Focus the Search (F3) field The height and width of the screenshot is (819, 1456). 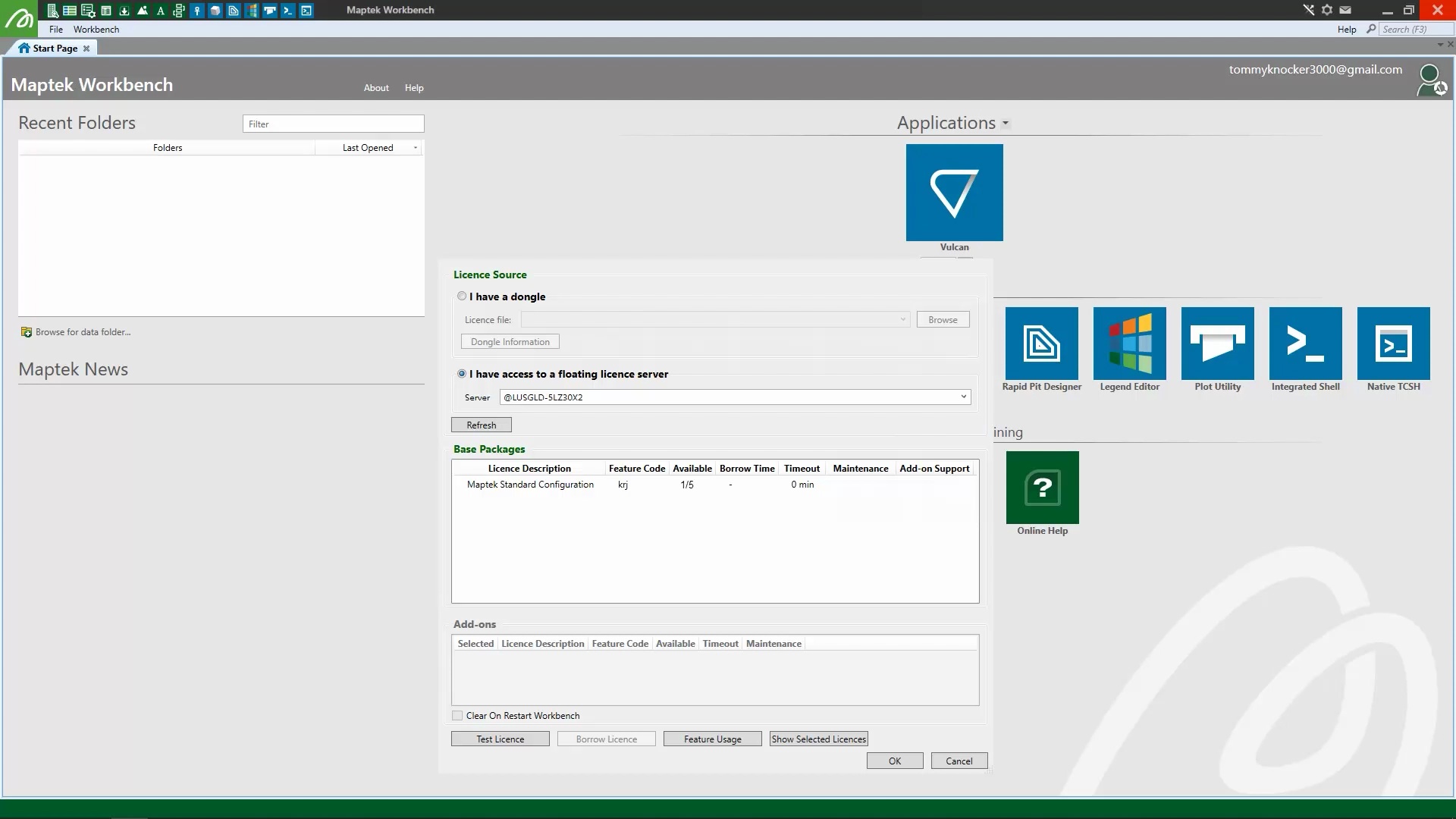pos(1414,30)
